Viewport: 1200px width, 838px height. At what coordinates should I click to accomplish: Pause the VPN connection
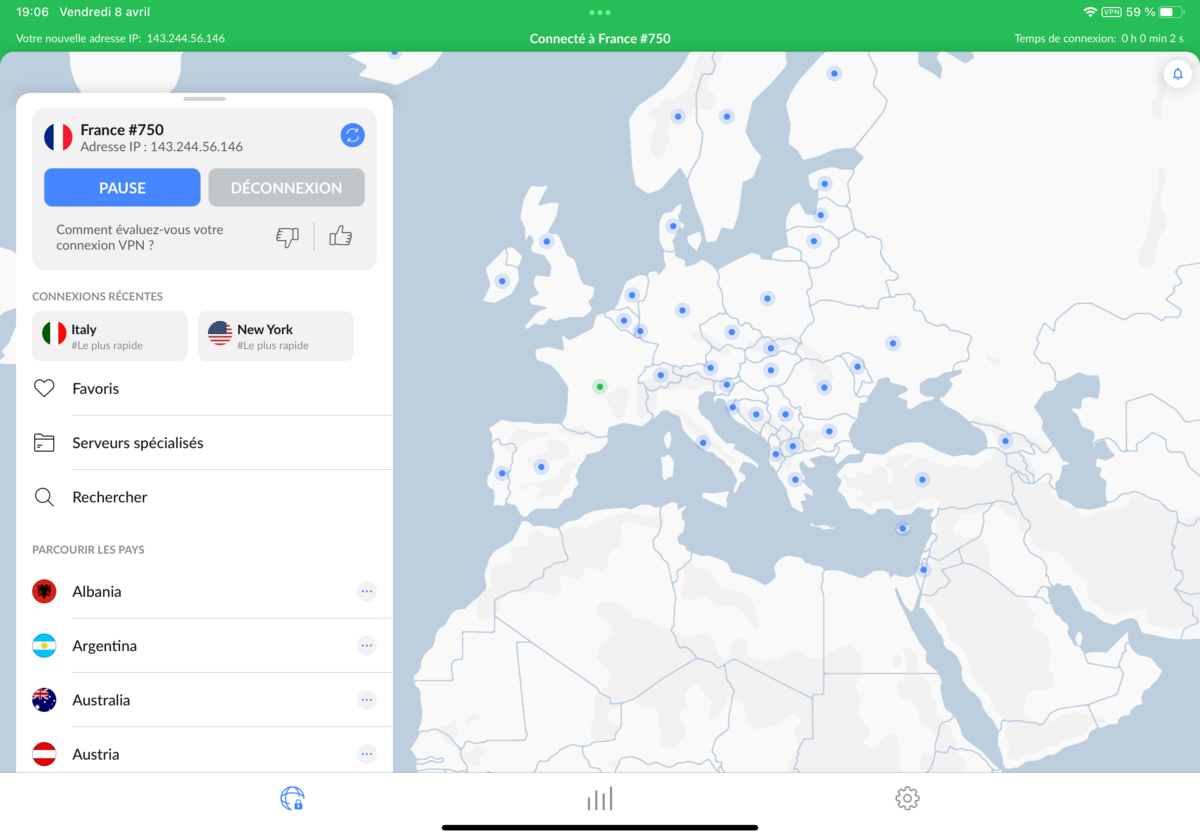122,187
